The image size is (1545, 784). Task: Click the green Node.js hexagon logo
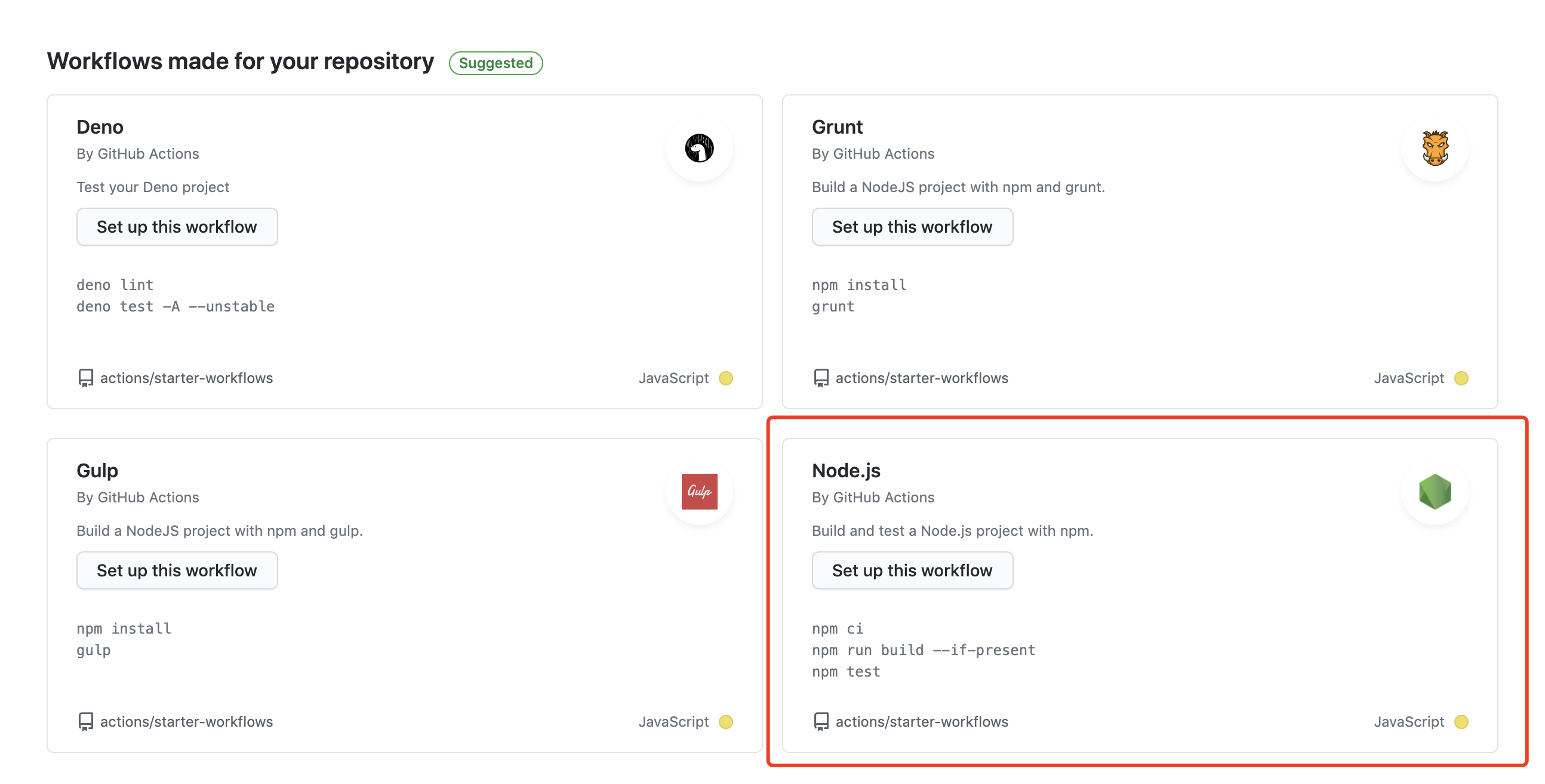(x=1435, y=492)
